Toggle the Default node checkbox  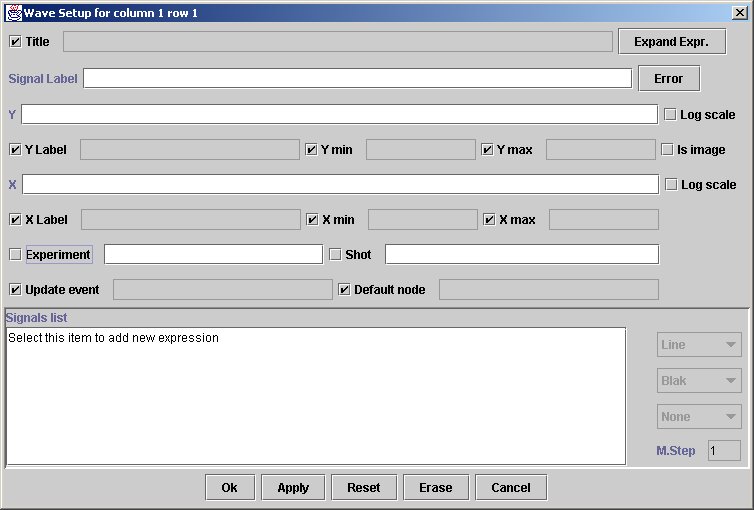(344, 289)
